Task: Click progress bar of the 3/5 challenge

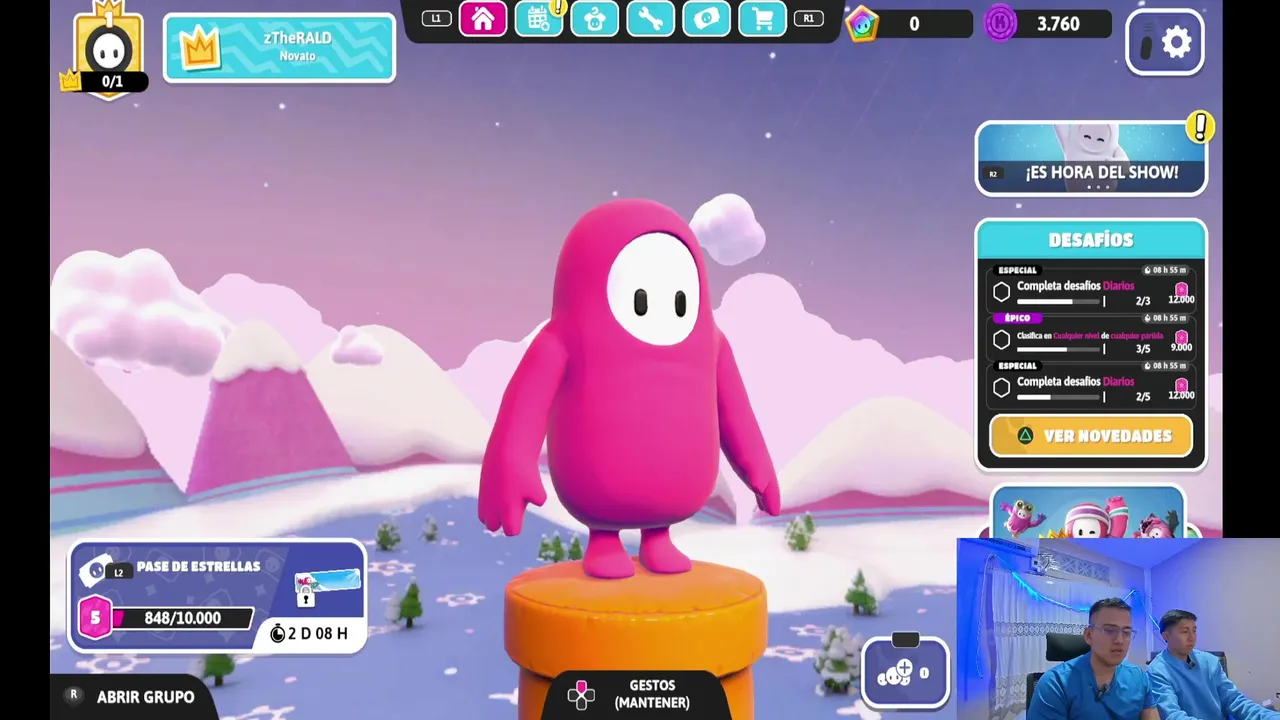Action: coord(1060,349)
